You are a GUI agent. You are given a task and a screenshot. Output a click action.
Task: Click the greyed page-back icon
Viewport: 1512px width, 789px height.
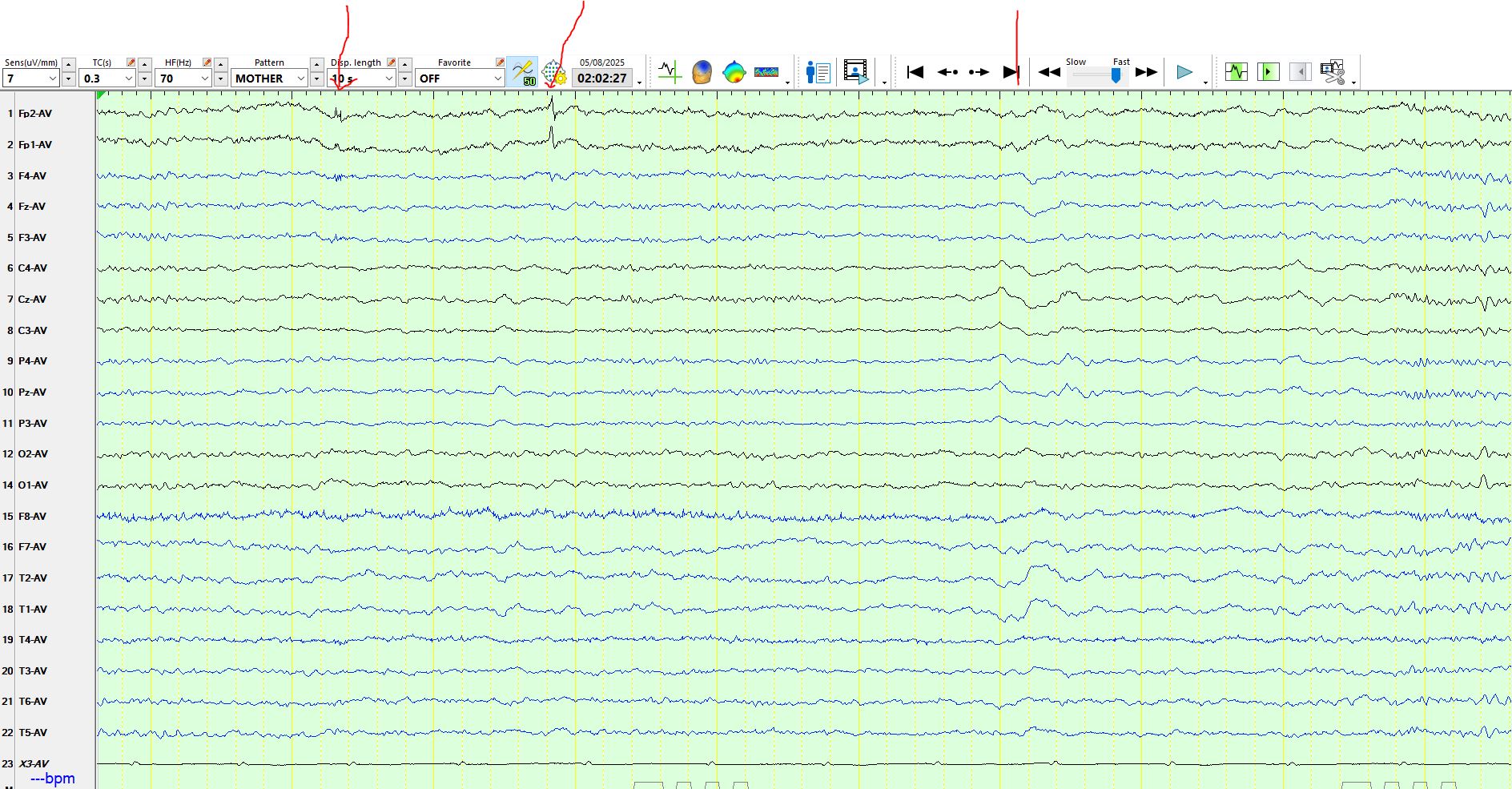click(x=1301, y=72)
